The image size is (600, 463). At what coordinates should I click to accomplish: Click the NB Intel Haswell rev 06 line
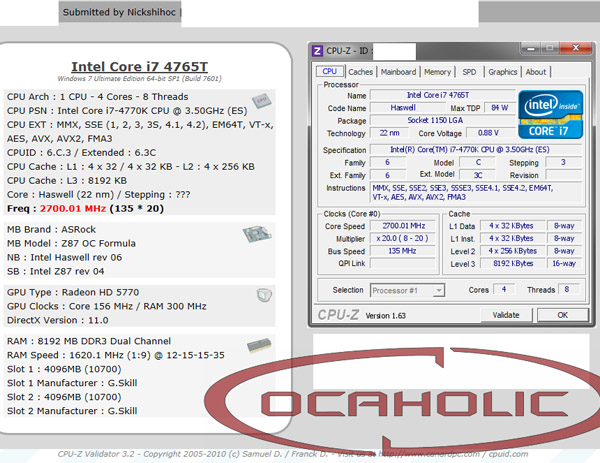[x=64, y=257]
